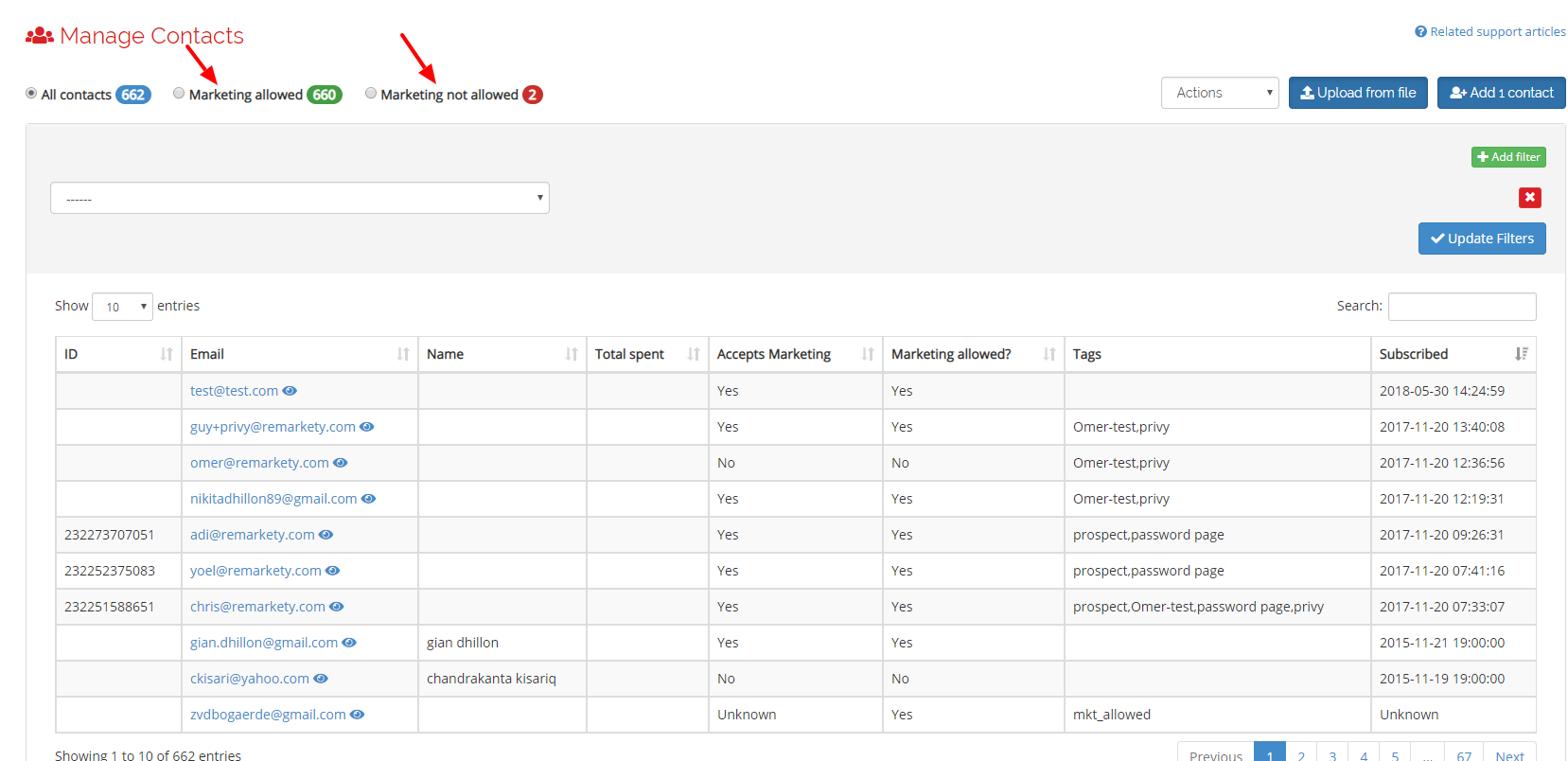
Task: Open the ckisari@yahoo.com contact link
Action: [x=250, y=679]
